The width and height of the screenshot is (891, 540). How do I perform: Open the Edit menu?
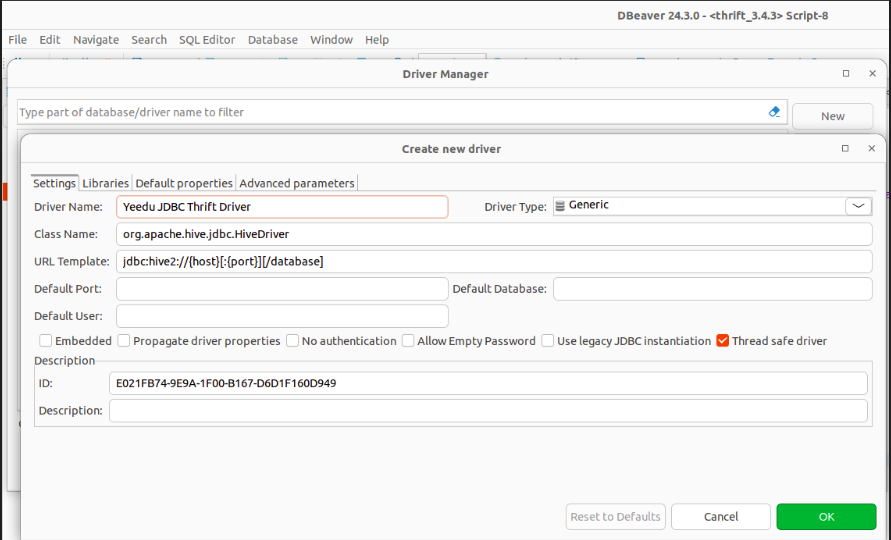(49, 40)
